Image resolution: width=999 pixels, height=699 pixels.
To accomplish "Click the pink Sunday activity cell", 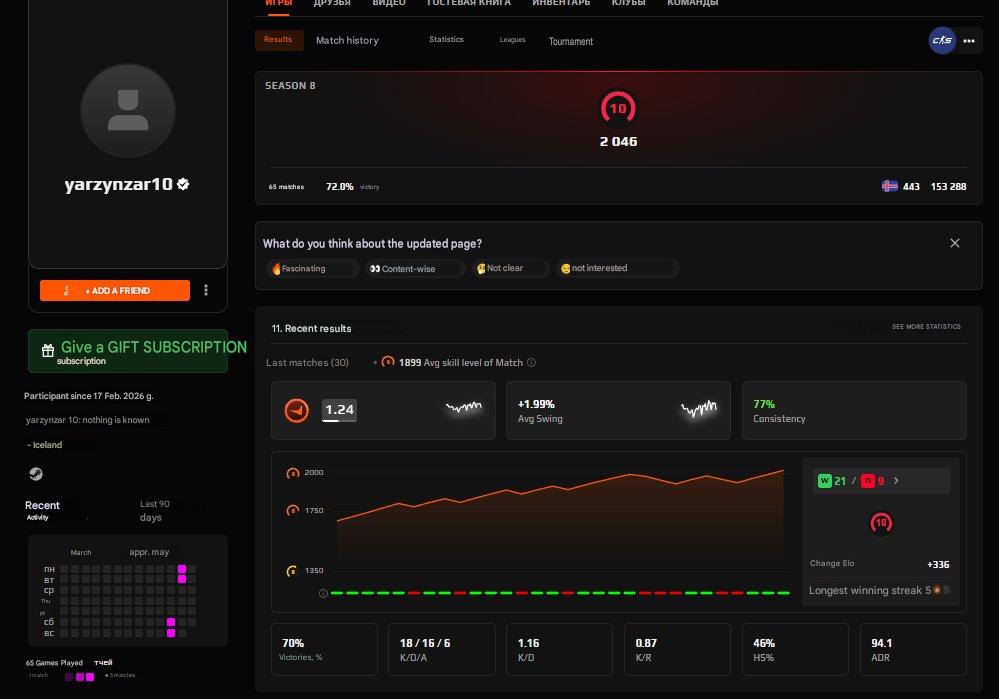I will click(x=171, y=633).
